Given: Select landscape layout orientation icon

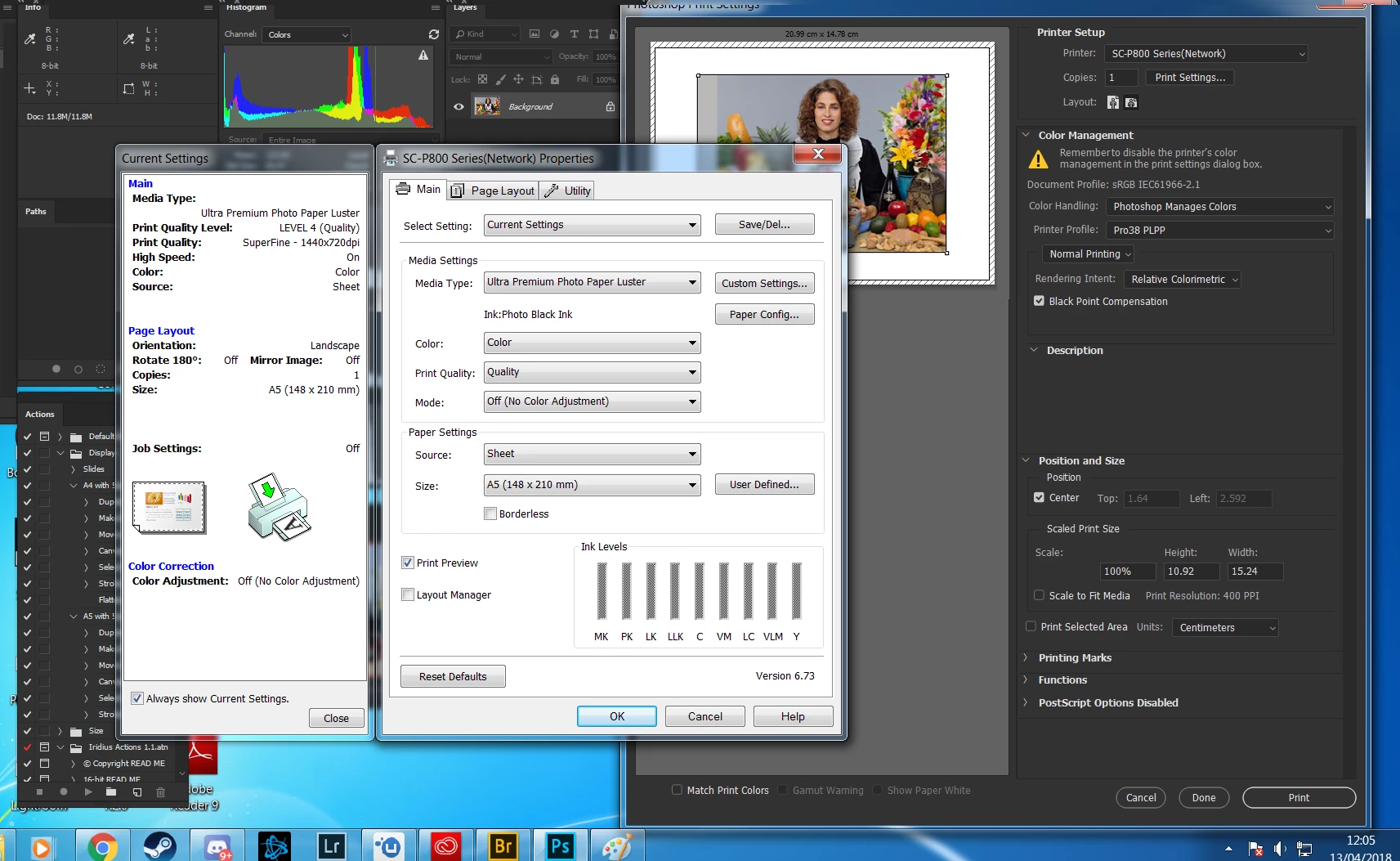Looking at the screenshot, I should click(x=1131, y=102).
